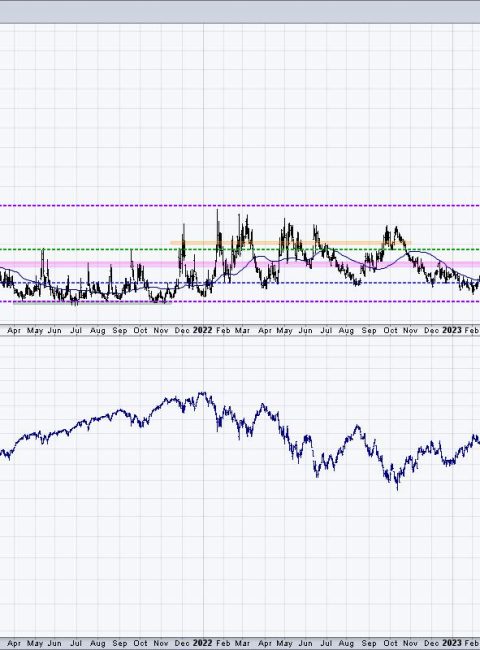Select the blue dashed horizontal line
Screen dimensions: 480x650
coord(240,283)
